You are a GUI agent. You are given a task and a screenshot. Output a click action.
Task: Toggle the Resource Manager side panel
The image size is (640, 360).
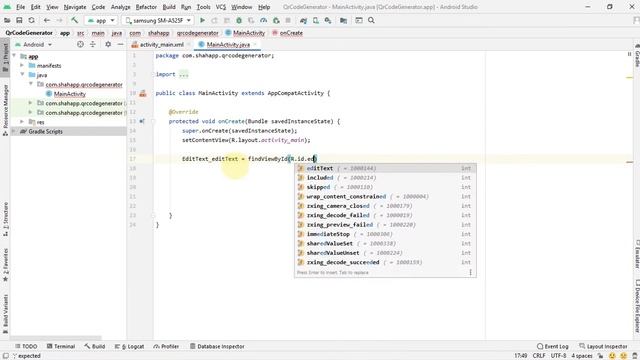(5, 110)
